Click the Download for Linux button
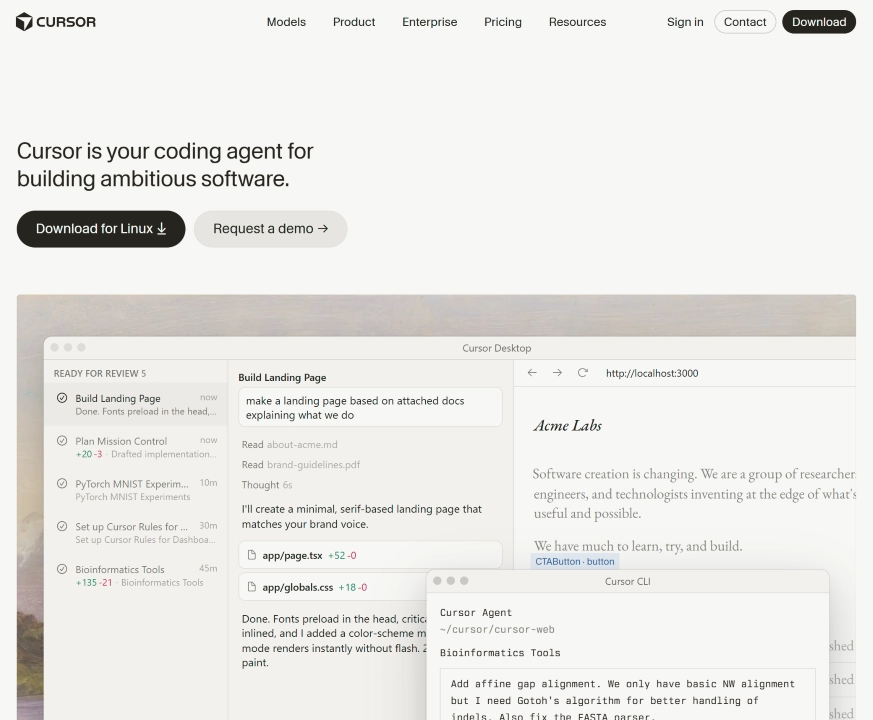873x720 pixels. 101,229
